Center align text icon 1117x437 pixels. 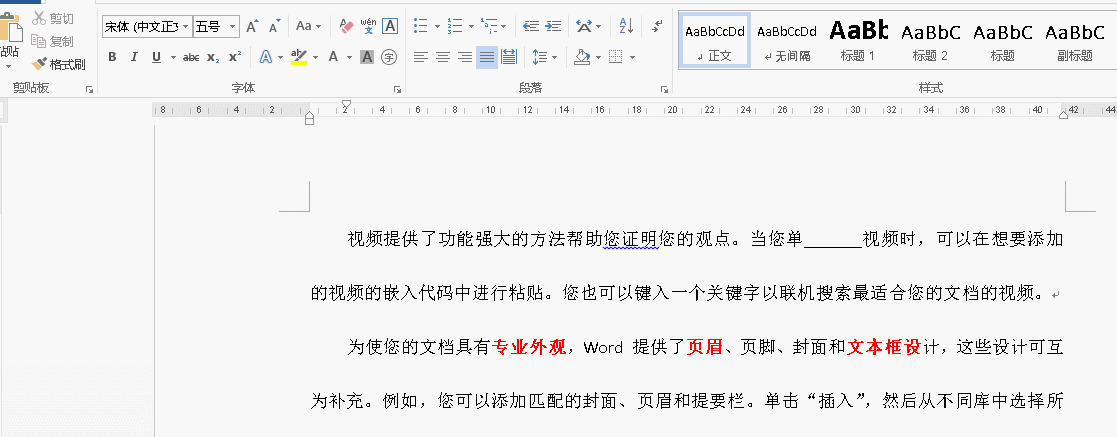pos(443,57)
